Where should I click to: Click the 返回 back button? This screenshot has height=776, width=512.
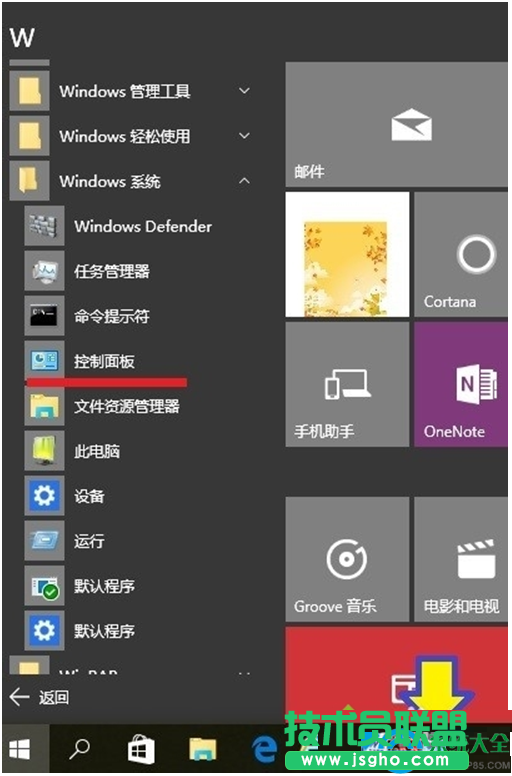point(40,698)
